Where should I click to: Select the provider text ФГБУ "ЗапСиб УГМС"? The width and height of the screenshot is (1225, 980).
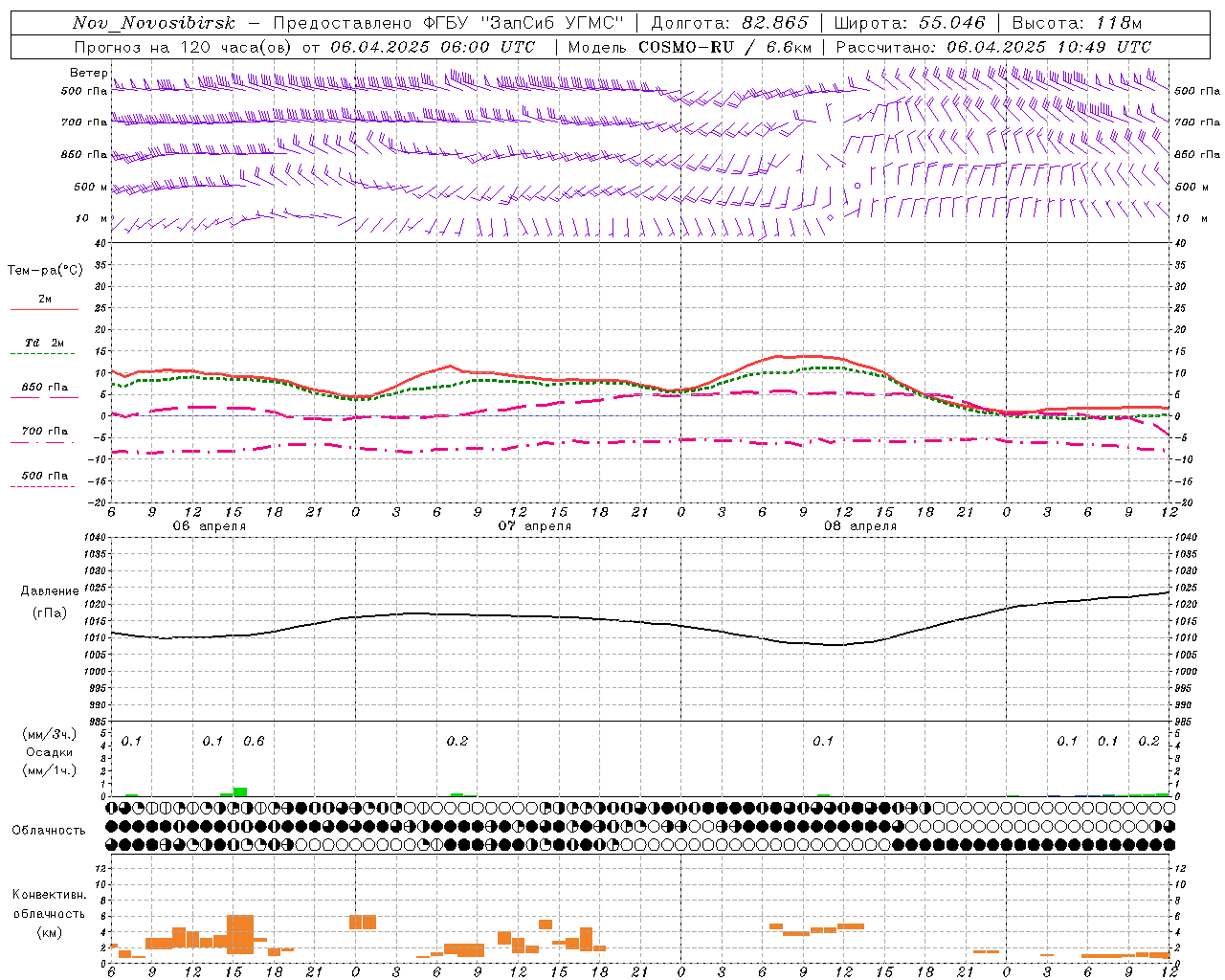(x=523, y=23)
